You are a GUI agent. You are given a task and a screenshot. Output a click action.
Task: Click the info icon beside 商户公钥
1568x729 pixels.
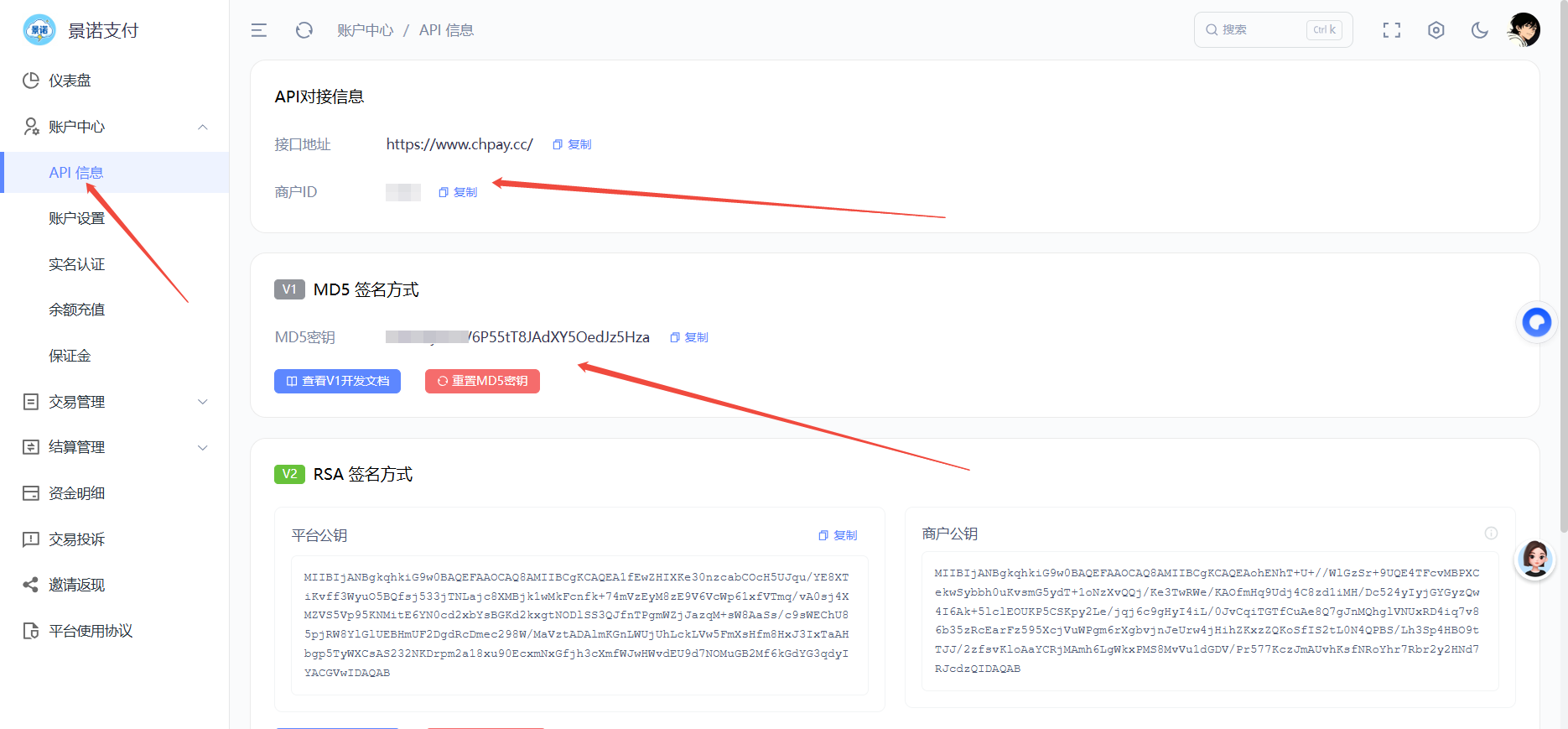(1491, 533)
